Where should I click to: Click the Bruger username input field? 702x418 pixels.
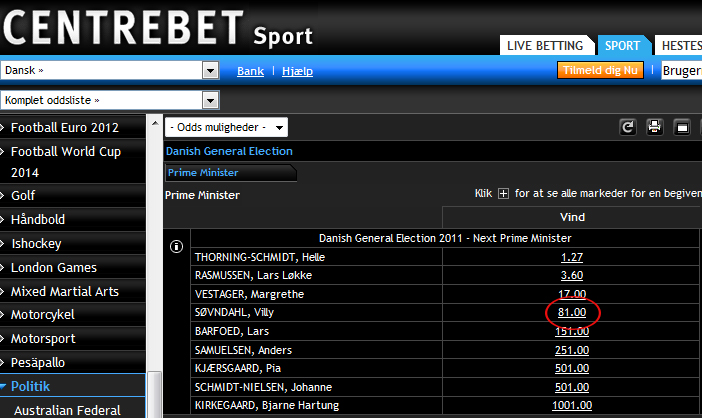tap(681, 71)
